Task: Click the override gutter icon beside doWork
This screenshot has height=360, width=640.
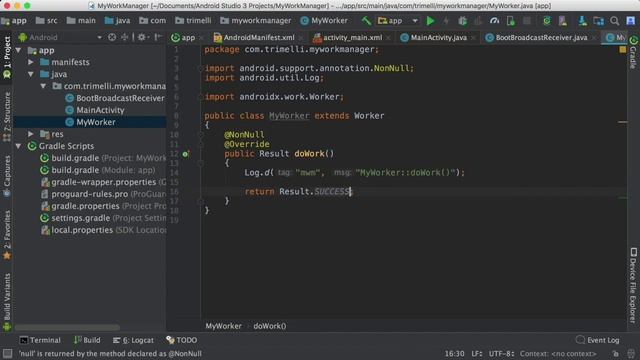Action: click(x=186, y=154)
